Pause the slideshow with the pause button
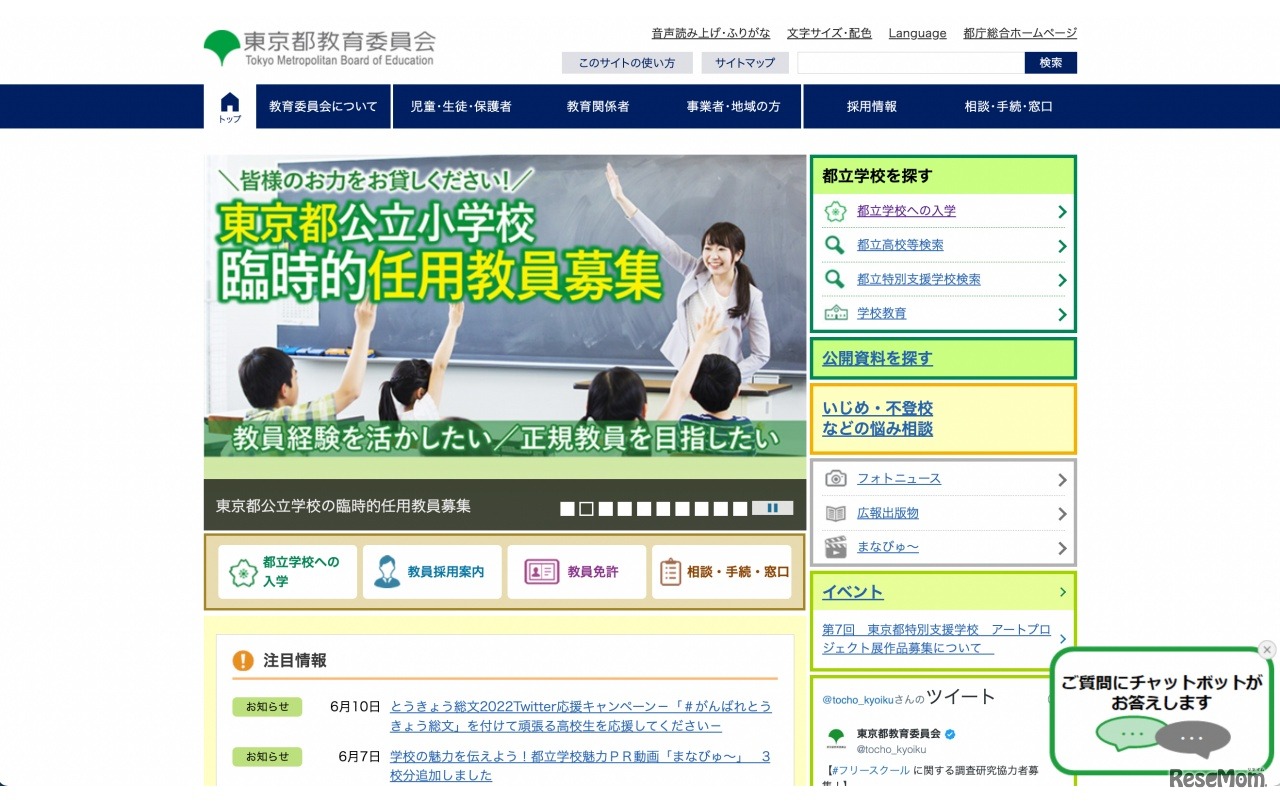The height and width of the screenshot is (801, 1280). click(773, 508)
